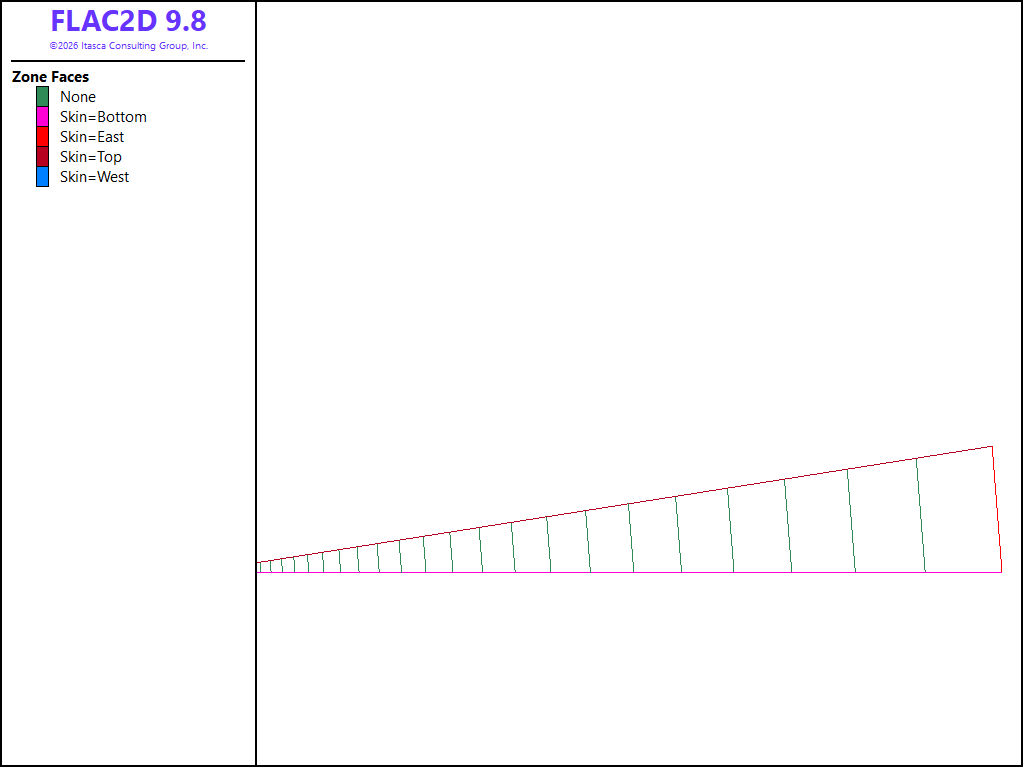This screenshot has width=1024, height=768.
Task: Select the Skin=Top legend label
Action: 91,157
